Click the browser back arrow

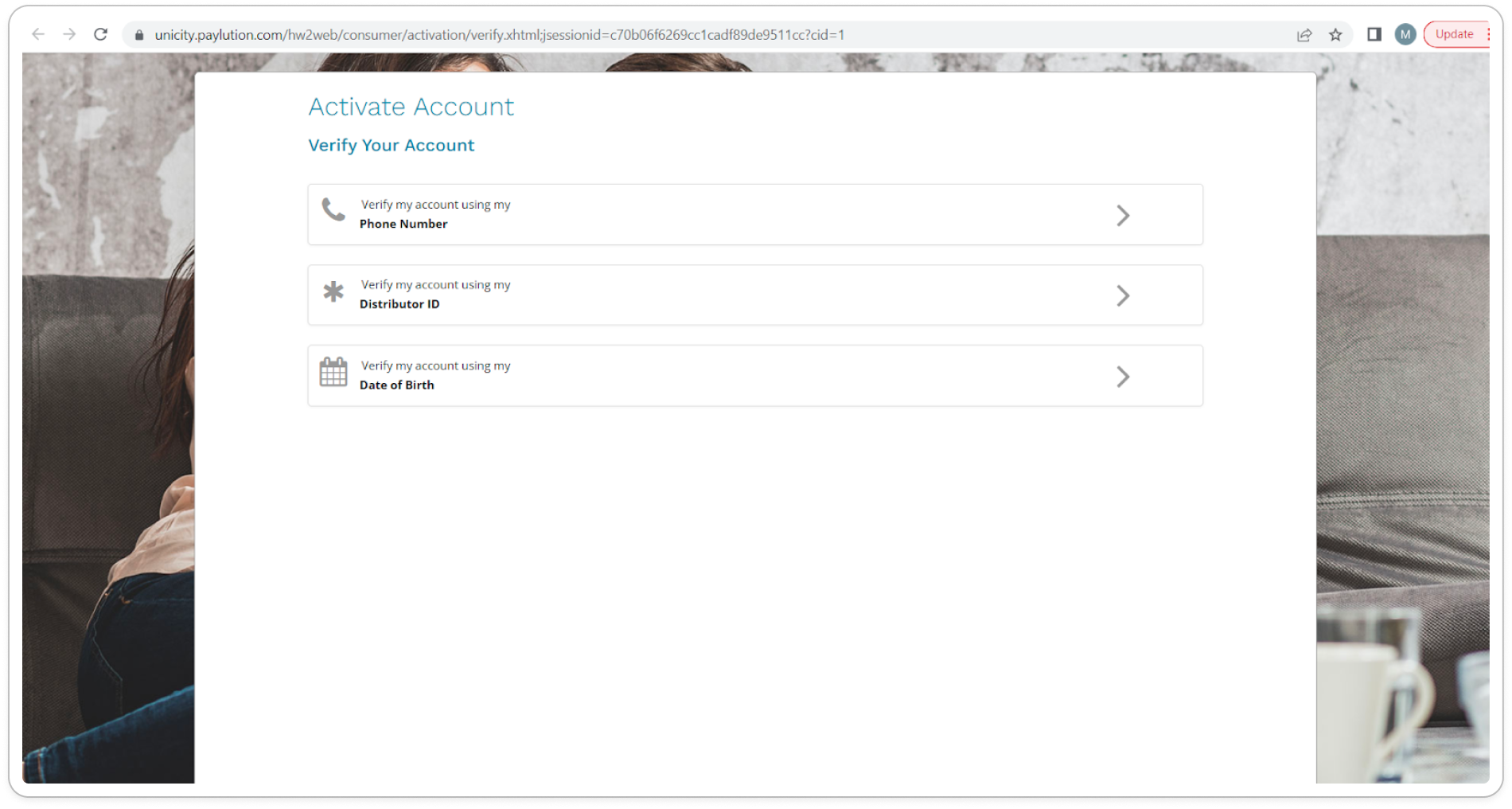point(38,34)
